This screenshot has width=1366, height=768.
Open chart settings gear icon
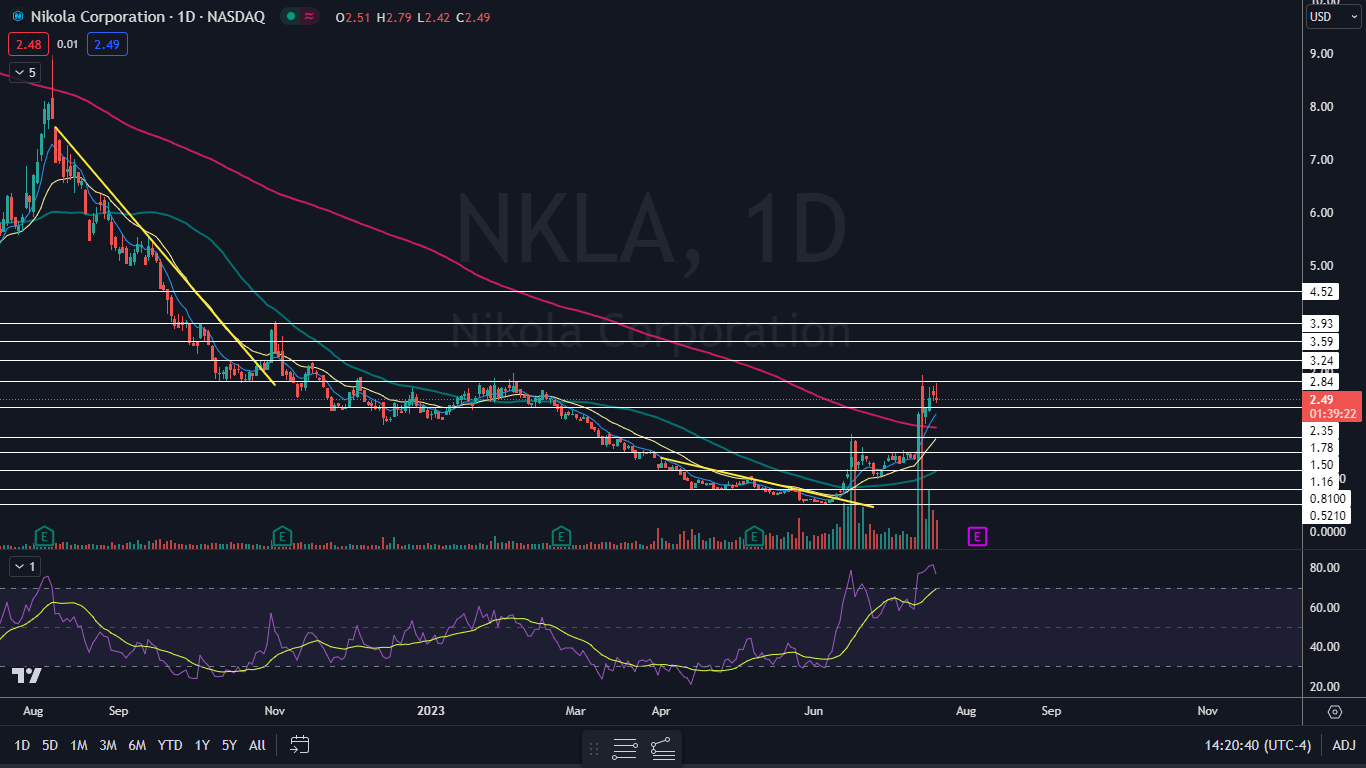click(1335, 712)
